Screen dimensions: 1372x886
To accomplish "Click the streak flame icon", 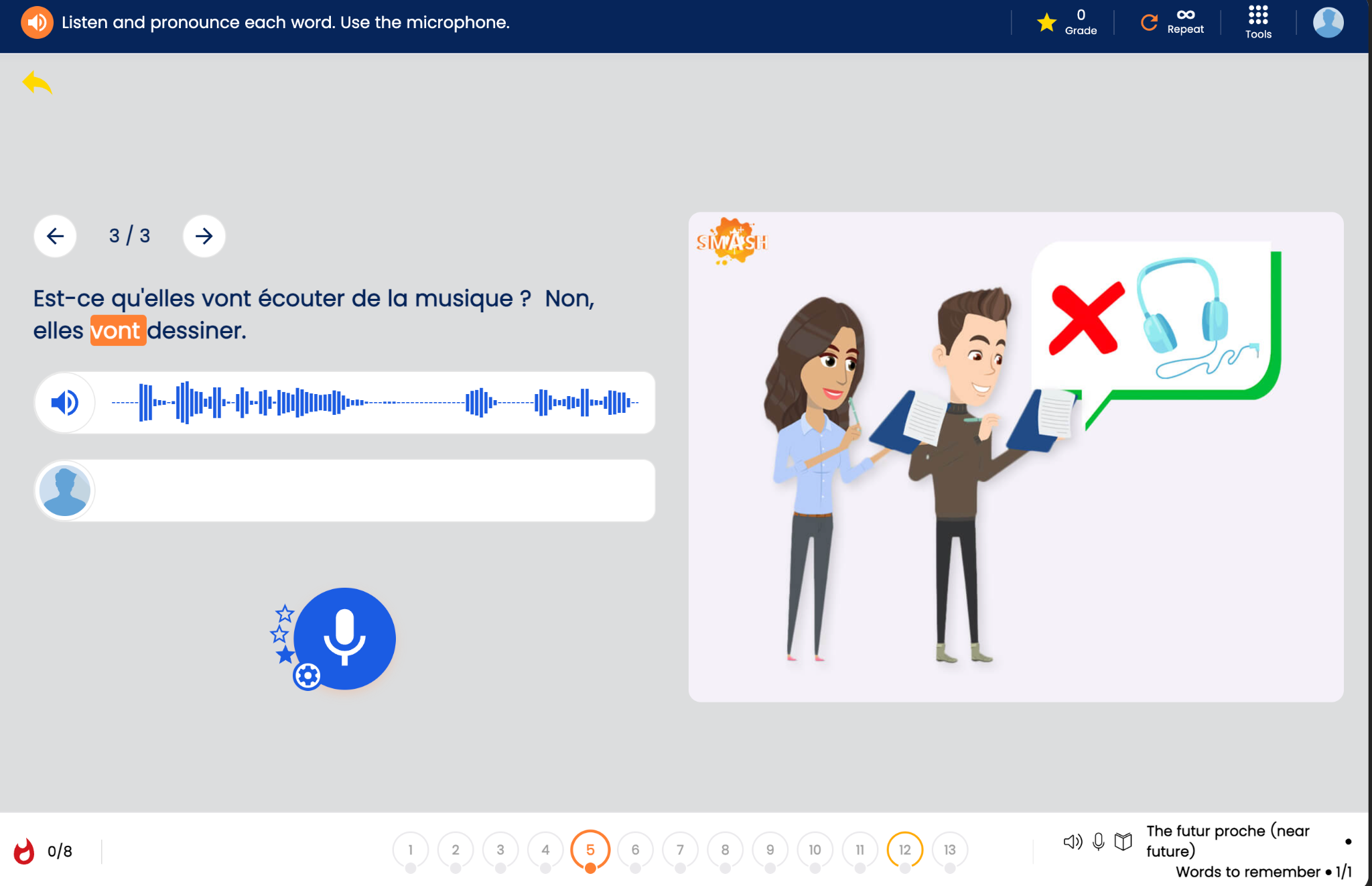I will pyautogui.click(x=24, y=851).
